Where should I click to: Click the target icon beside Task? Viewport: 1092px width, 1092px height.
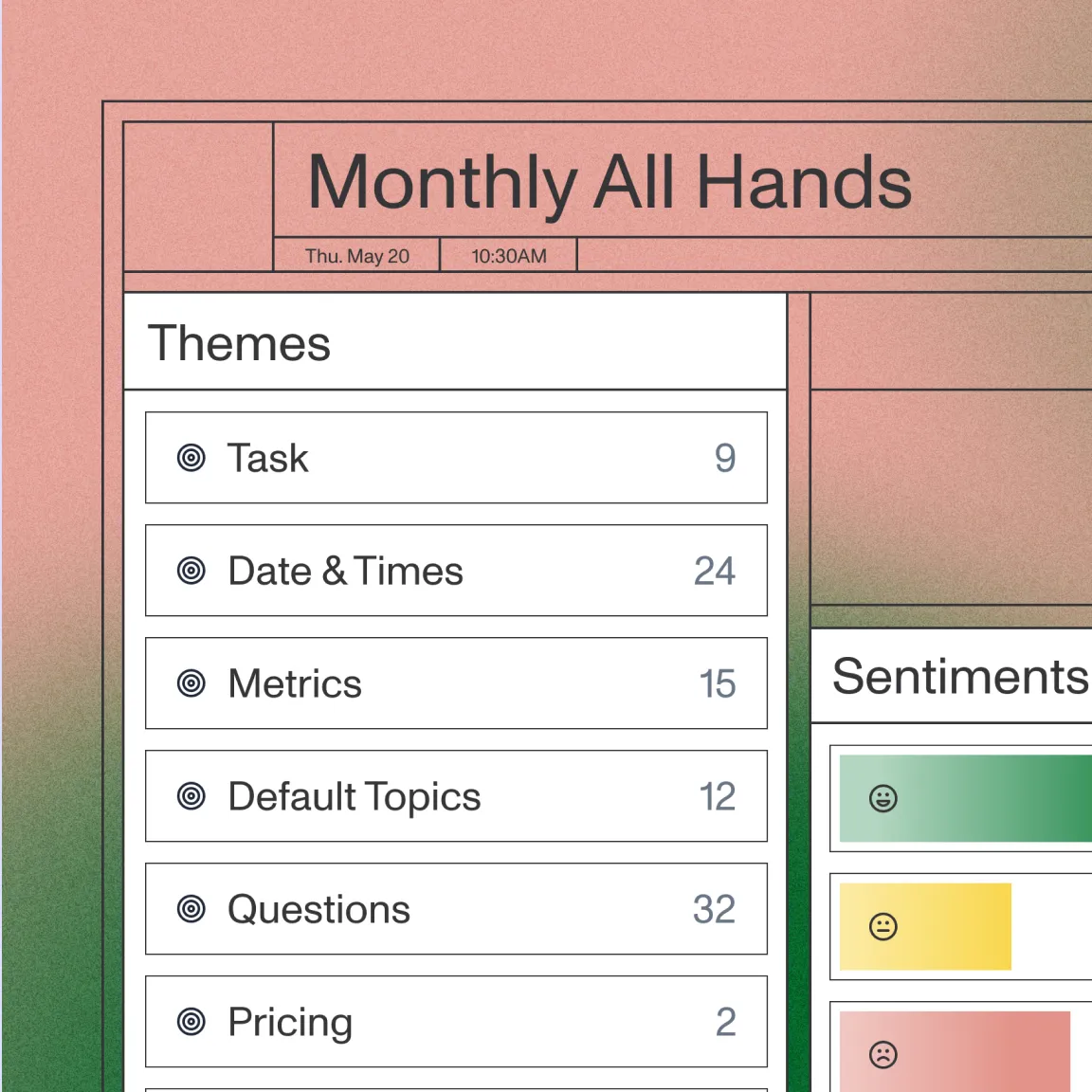tap(191, 458)
